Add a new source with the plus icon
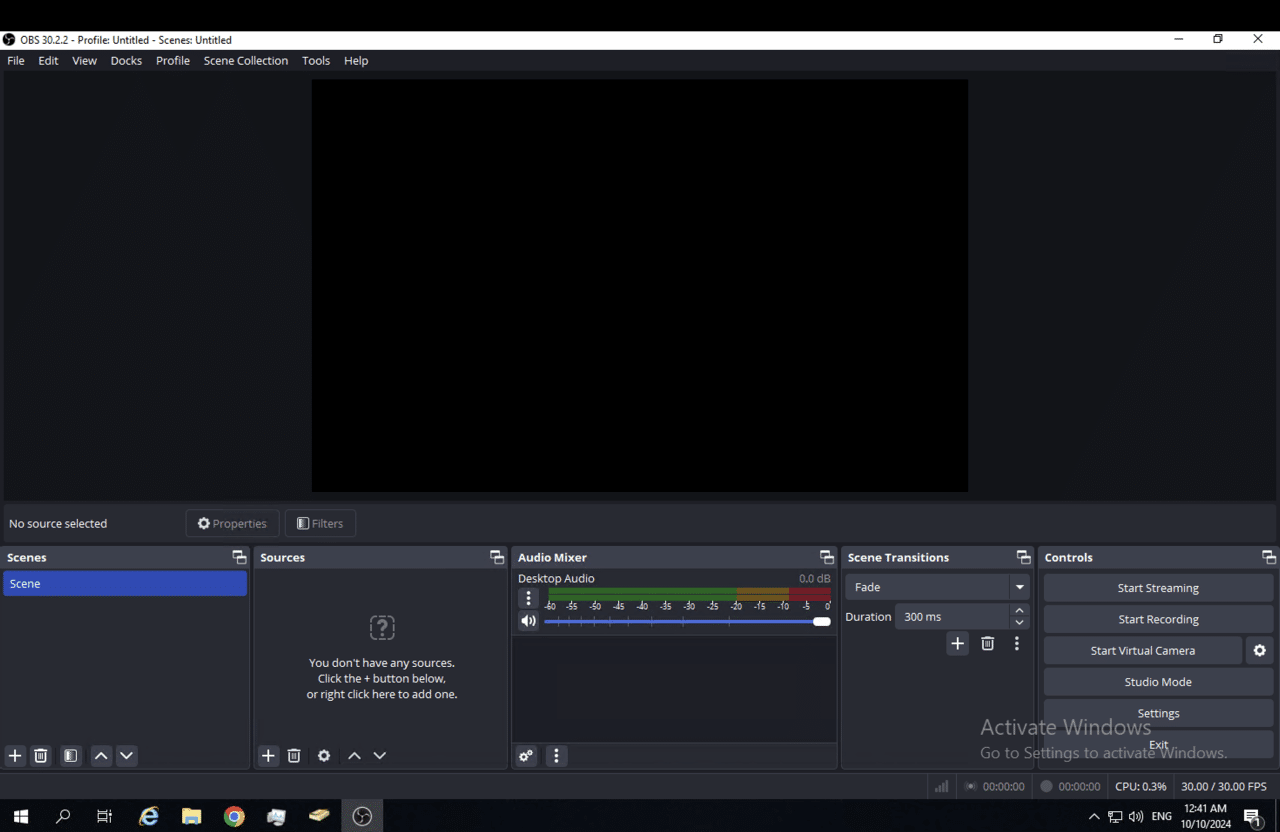1280x832 pixels. point(267,755)
